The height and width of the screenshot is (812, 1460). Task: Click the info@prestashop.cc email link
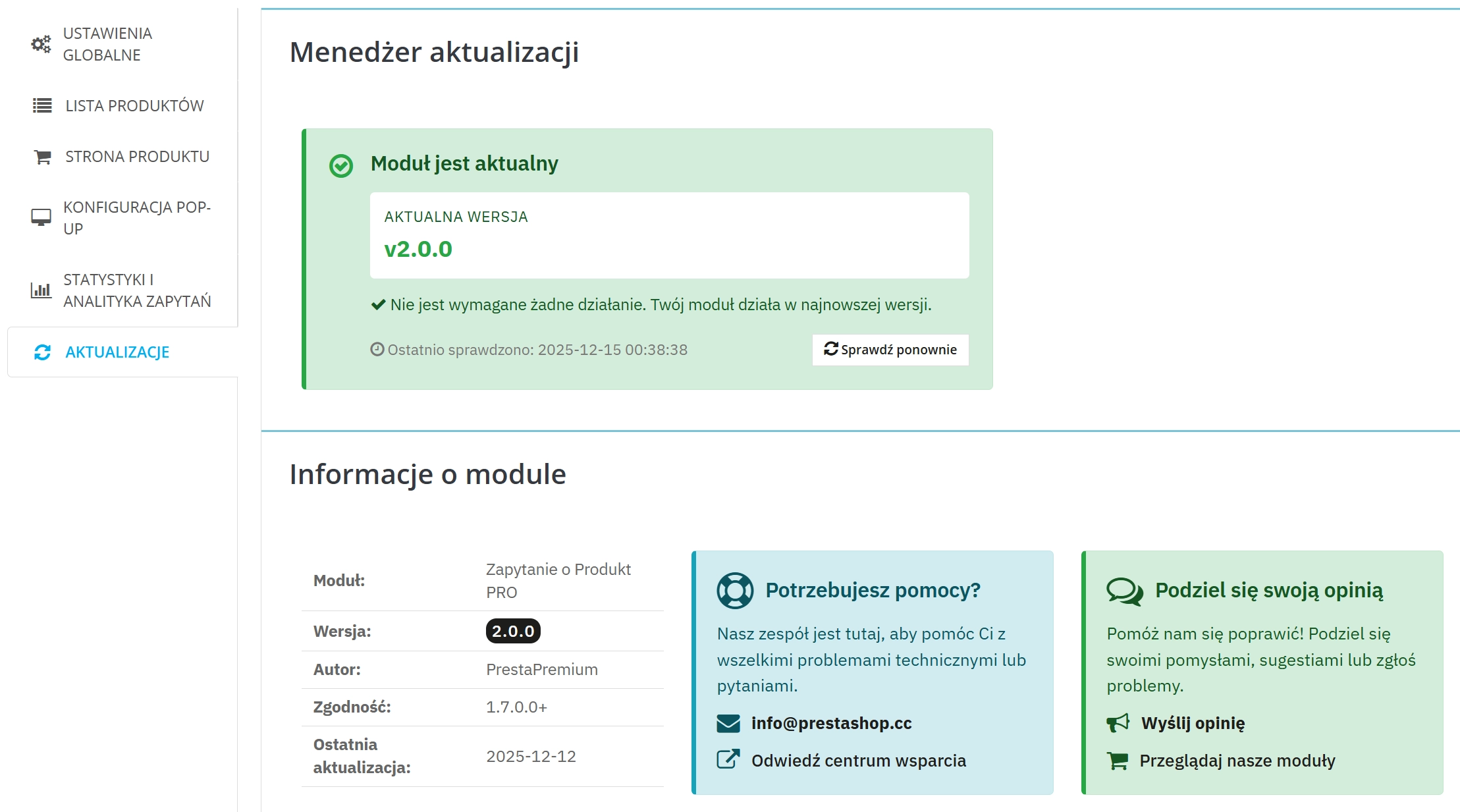click(x=832, y=723)
